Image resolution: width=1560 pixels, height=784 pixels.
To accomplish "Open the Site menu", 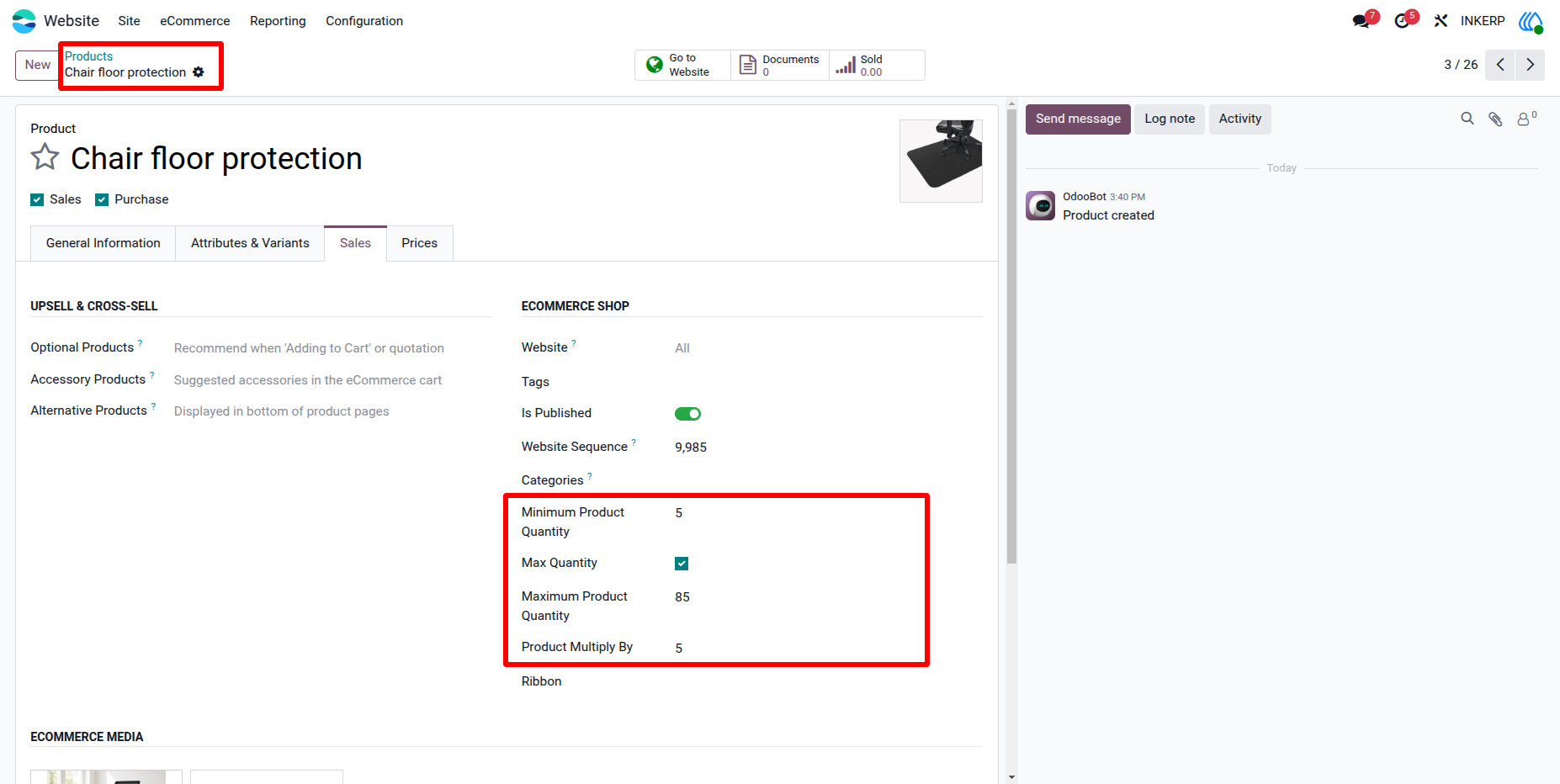I will pyautogui.click(x=129, y=21).
